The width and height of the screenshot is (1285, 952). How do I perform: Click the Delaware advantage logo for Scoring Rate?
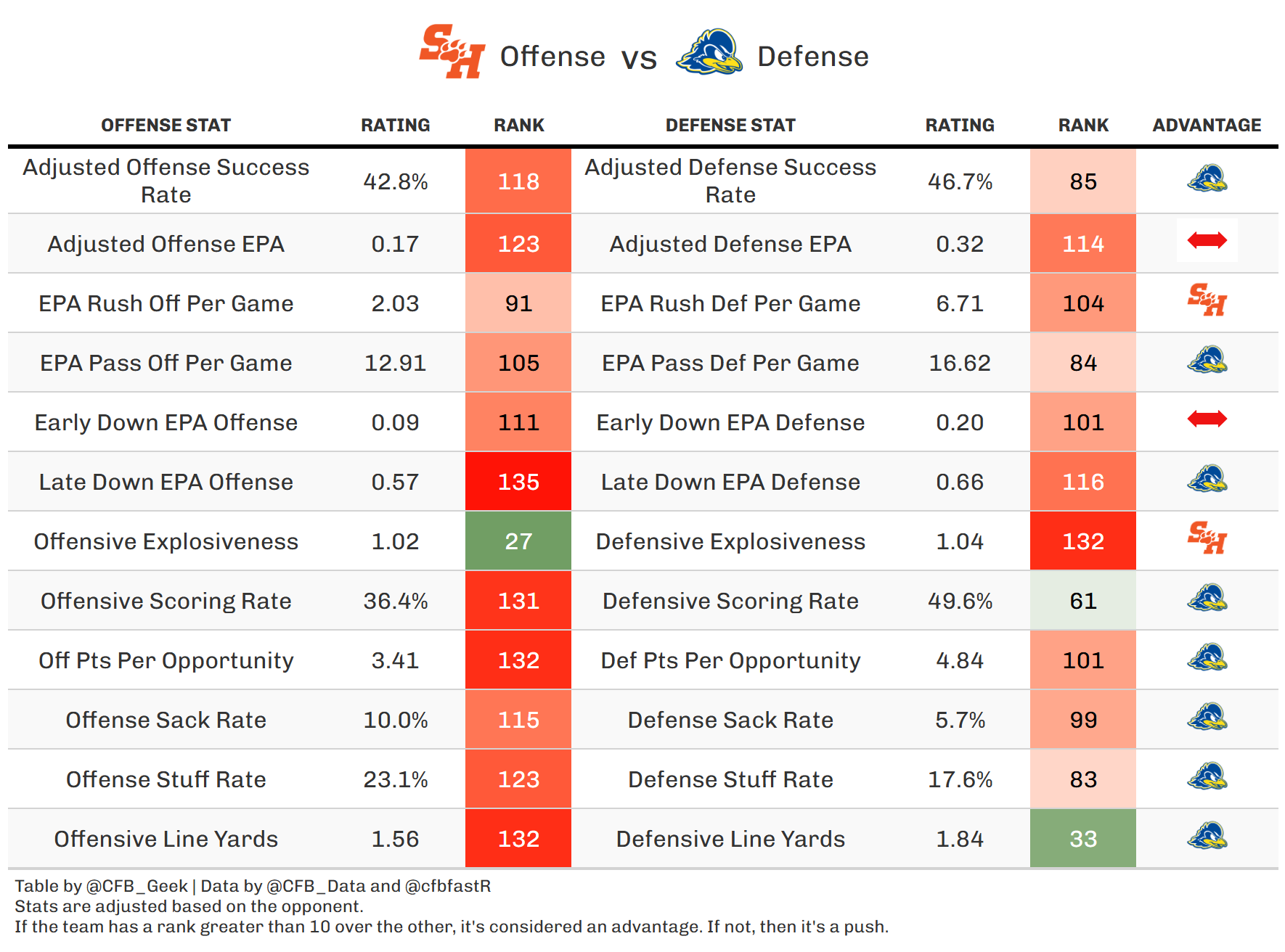(1207, 597)
